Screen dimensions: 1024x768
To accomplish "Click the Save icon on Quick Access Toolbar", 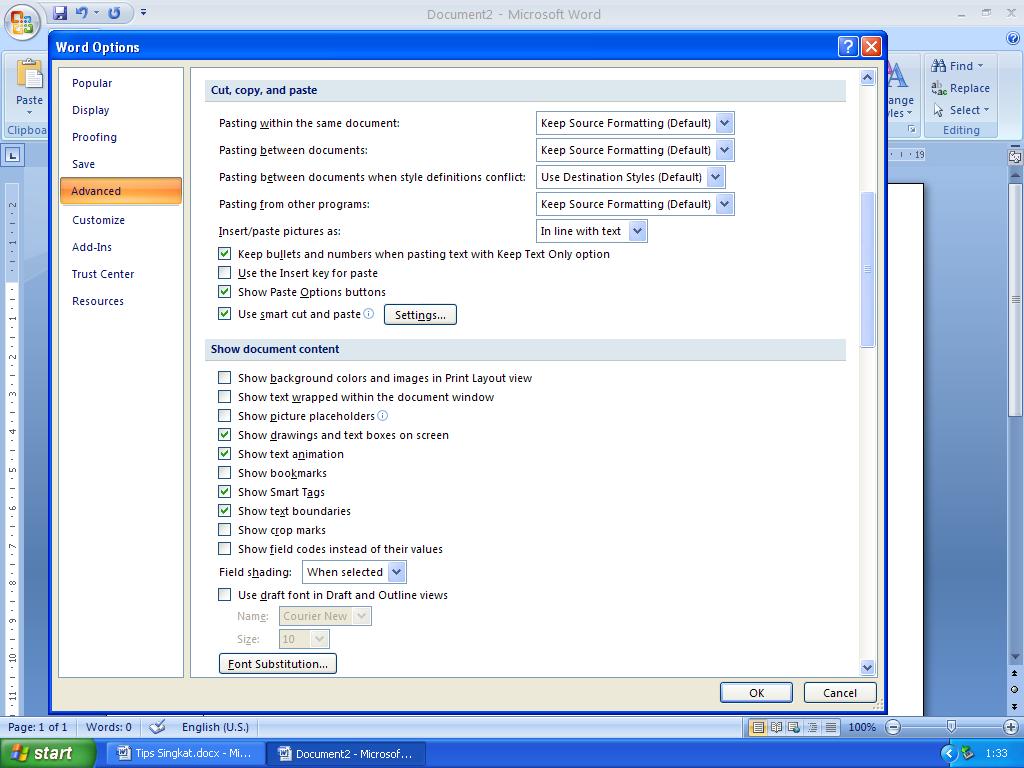I will pyautogui.click(x=61, y=11).
